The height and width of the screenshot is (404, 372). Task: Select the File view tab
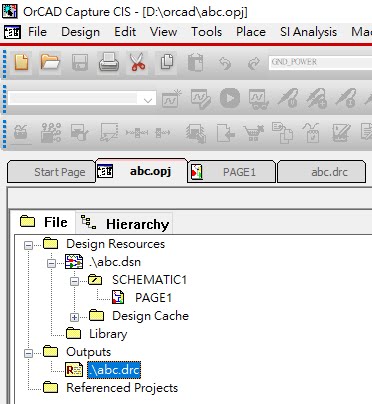click(44, 222)
